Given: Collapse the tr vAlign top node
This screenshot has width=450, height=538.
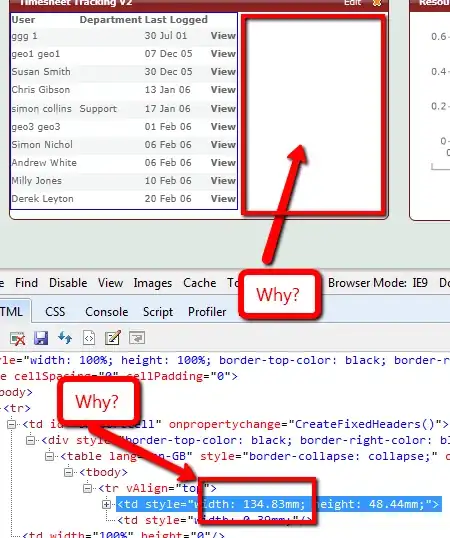Looking at the screenshot, I should [87, 488].
